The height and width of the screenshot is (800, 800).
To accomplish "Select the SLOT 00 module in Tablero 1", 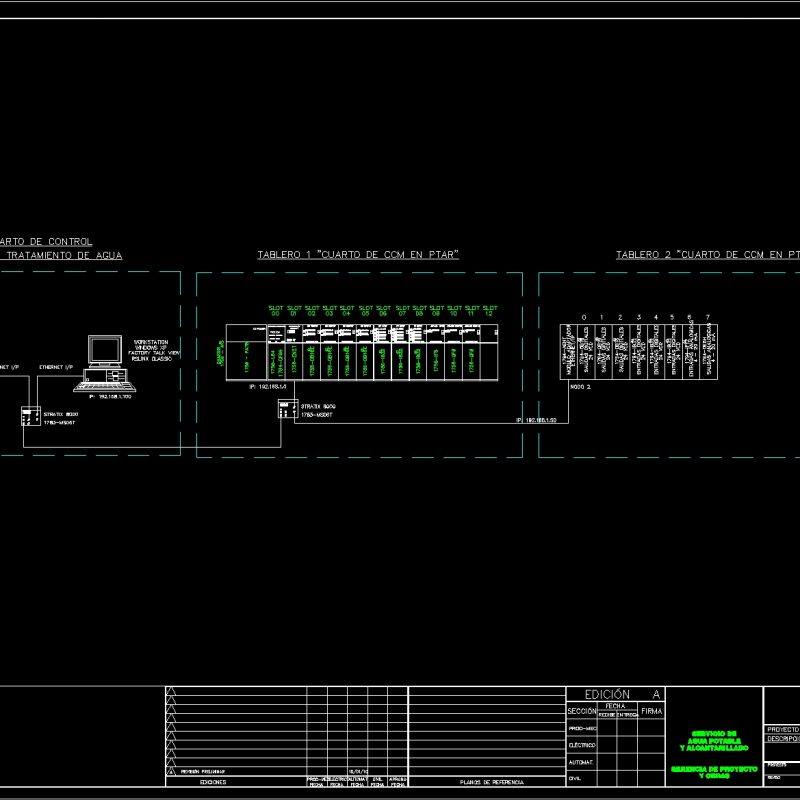I will tap(275, 359).
